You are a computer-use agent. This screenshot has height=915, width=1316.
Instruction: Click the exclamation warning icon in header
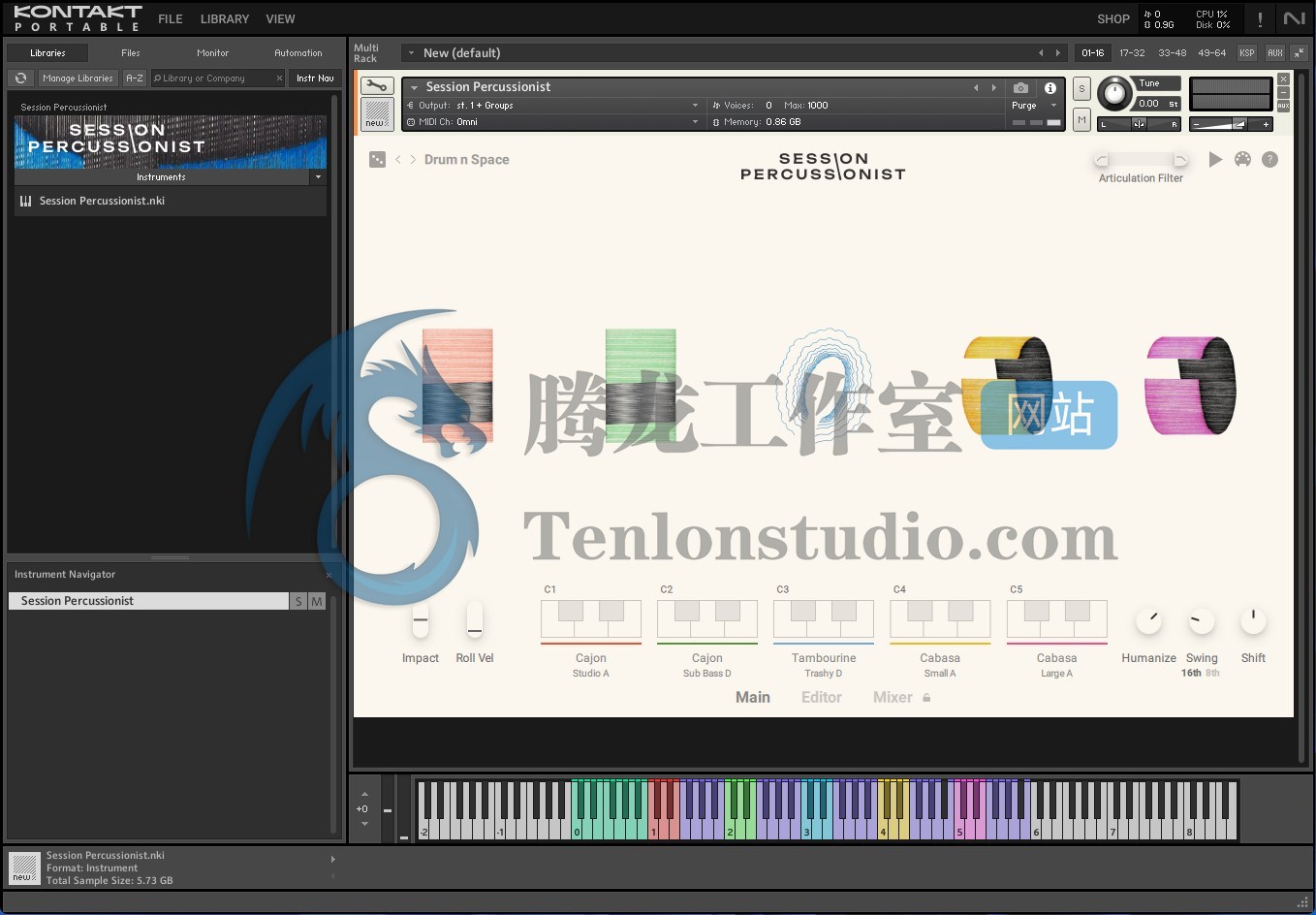1260,18
